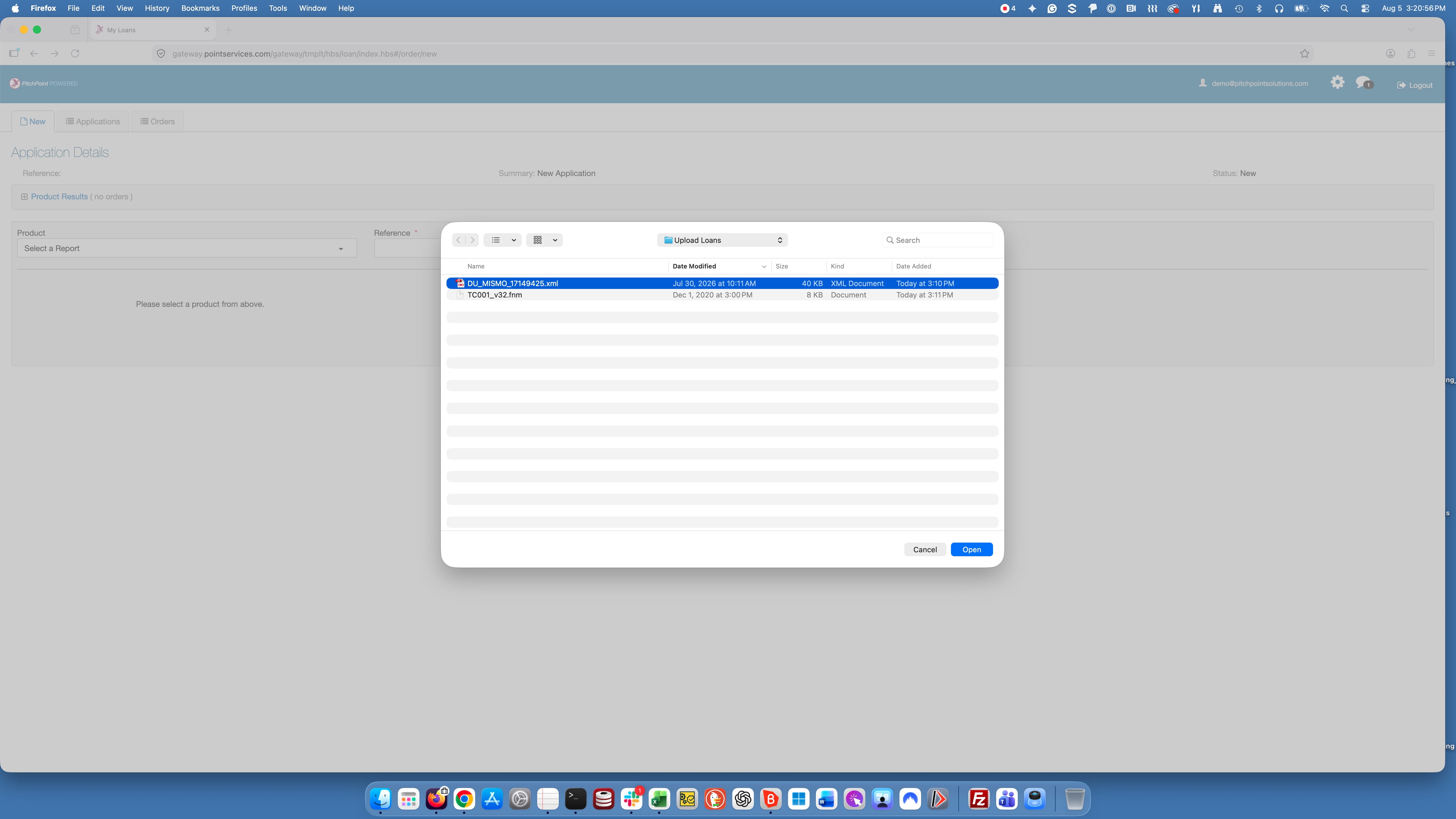Open grouping options dropdown in dialog
This screenshot has height=819, width=1456.
pos(544,240)
